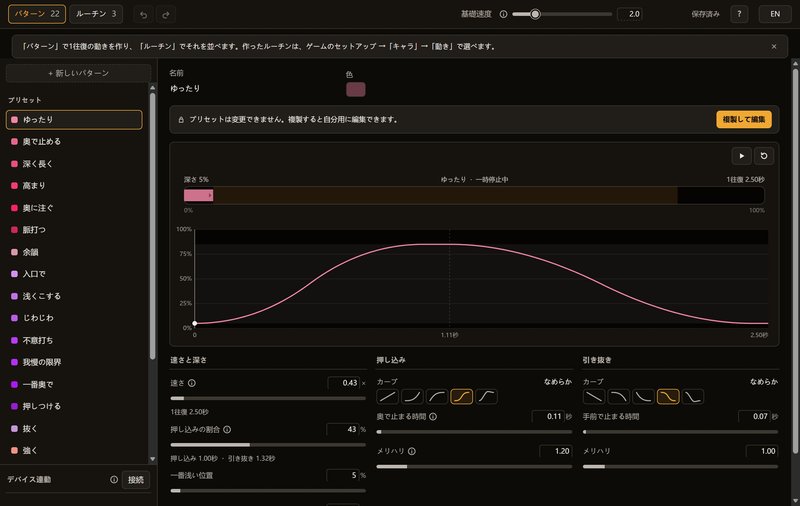Click the 奥で止まる時間 slider
This screenshot has height=506, width=800.
click(x=474, y=432)
